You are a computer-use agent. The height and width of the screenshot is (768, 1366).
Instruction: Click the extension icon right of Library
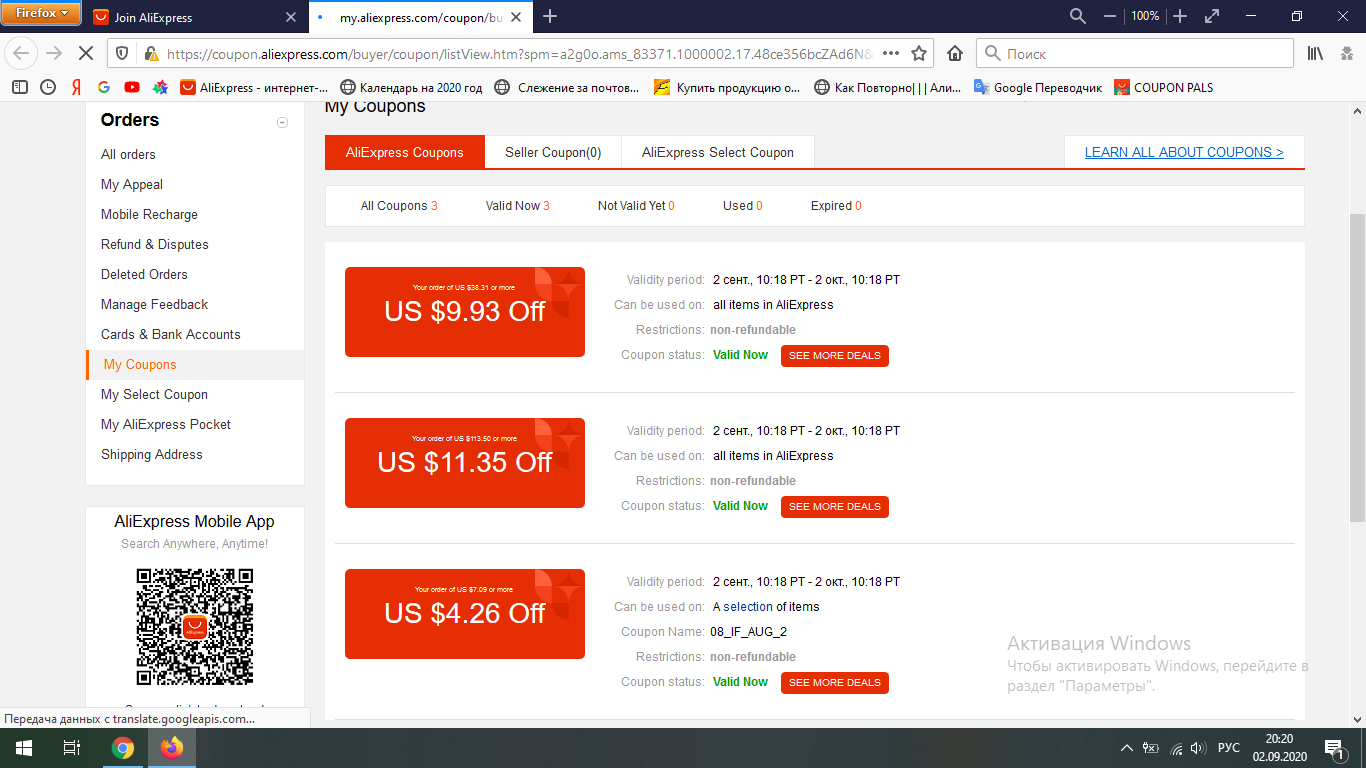pyautogui.click(x=1346, y=54)
